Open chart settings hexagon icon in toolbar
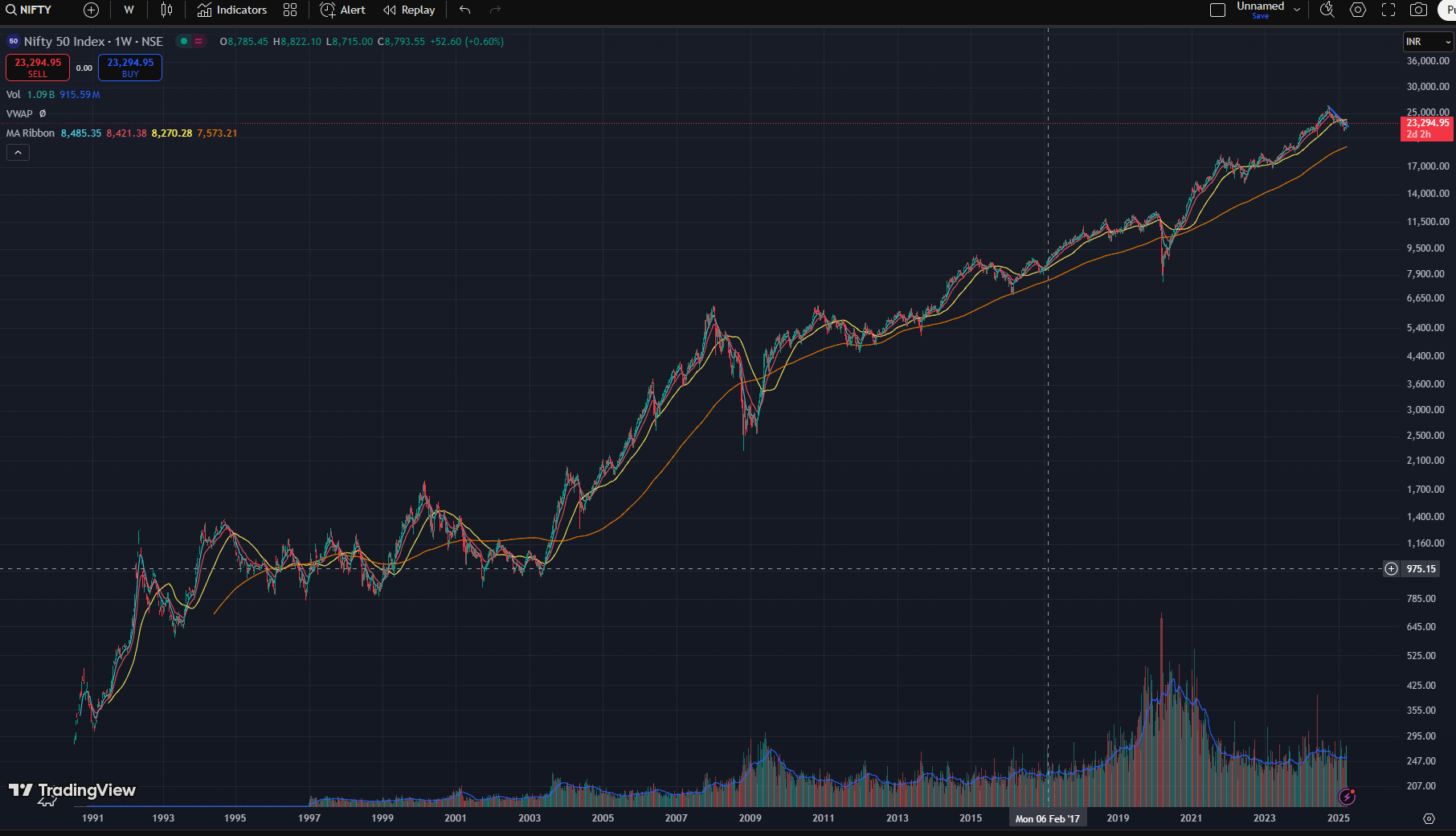The height and width of the screenshot is (836, 1456). point(1358,10)
